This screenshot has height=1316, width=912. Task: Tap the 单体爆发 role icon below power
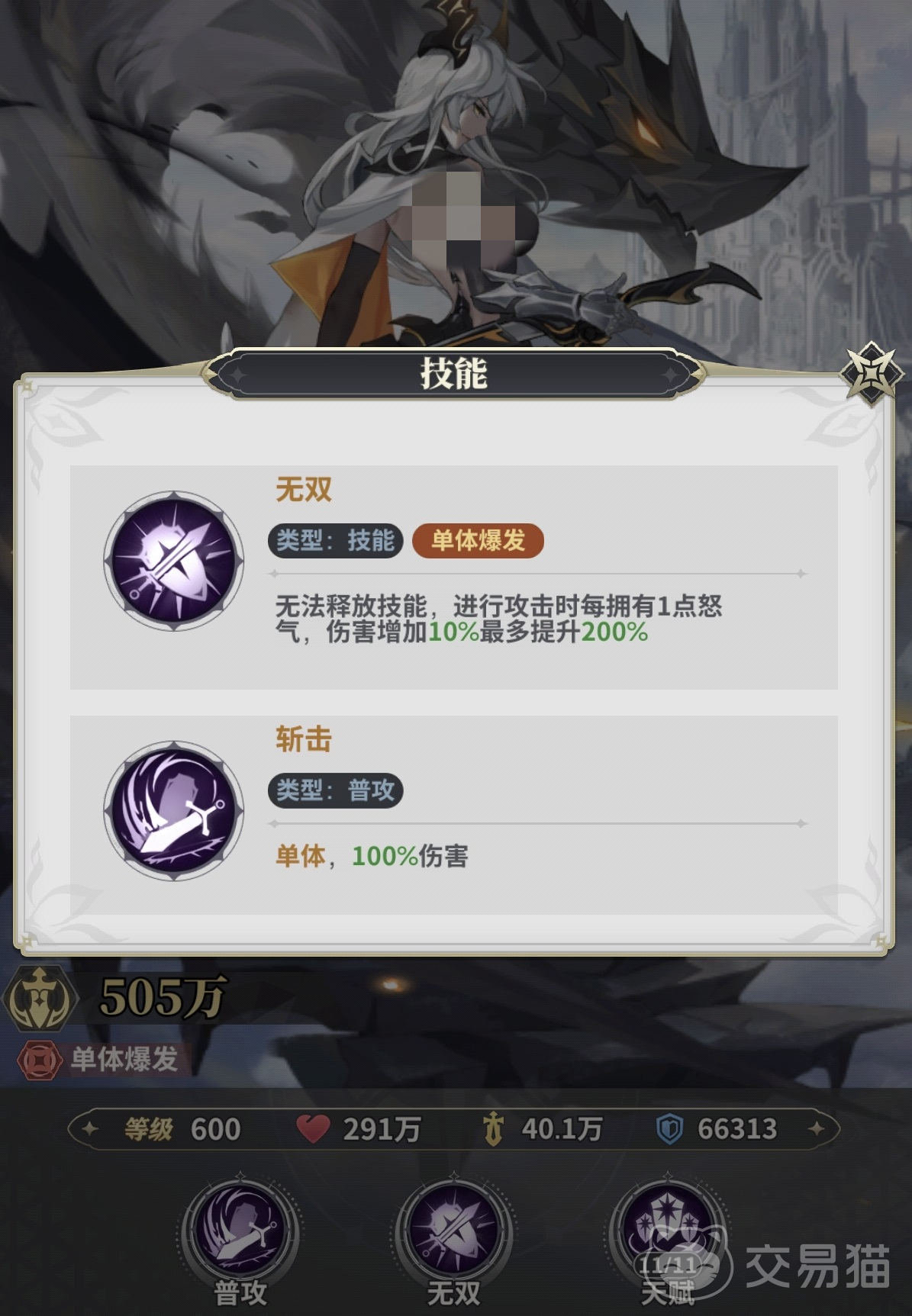(39, 1060)
